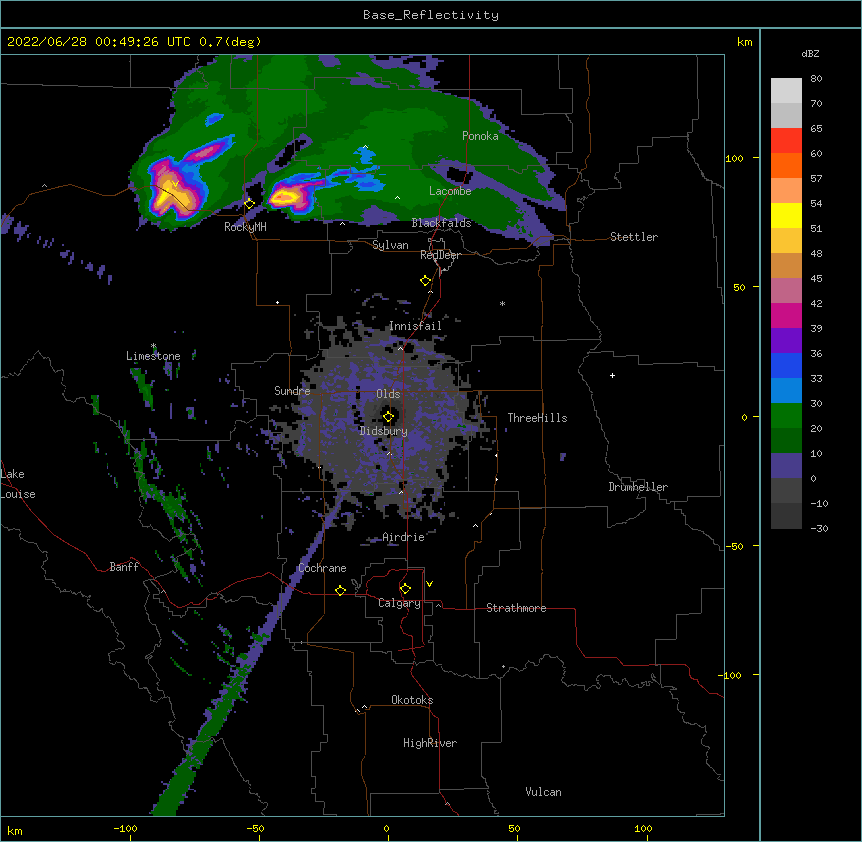Select the yellow radar-site diamond at Olds
The width and height of the screenshot is (862, 842).
click(x=388, y=417)
